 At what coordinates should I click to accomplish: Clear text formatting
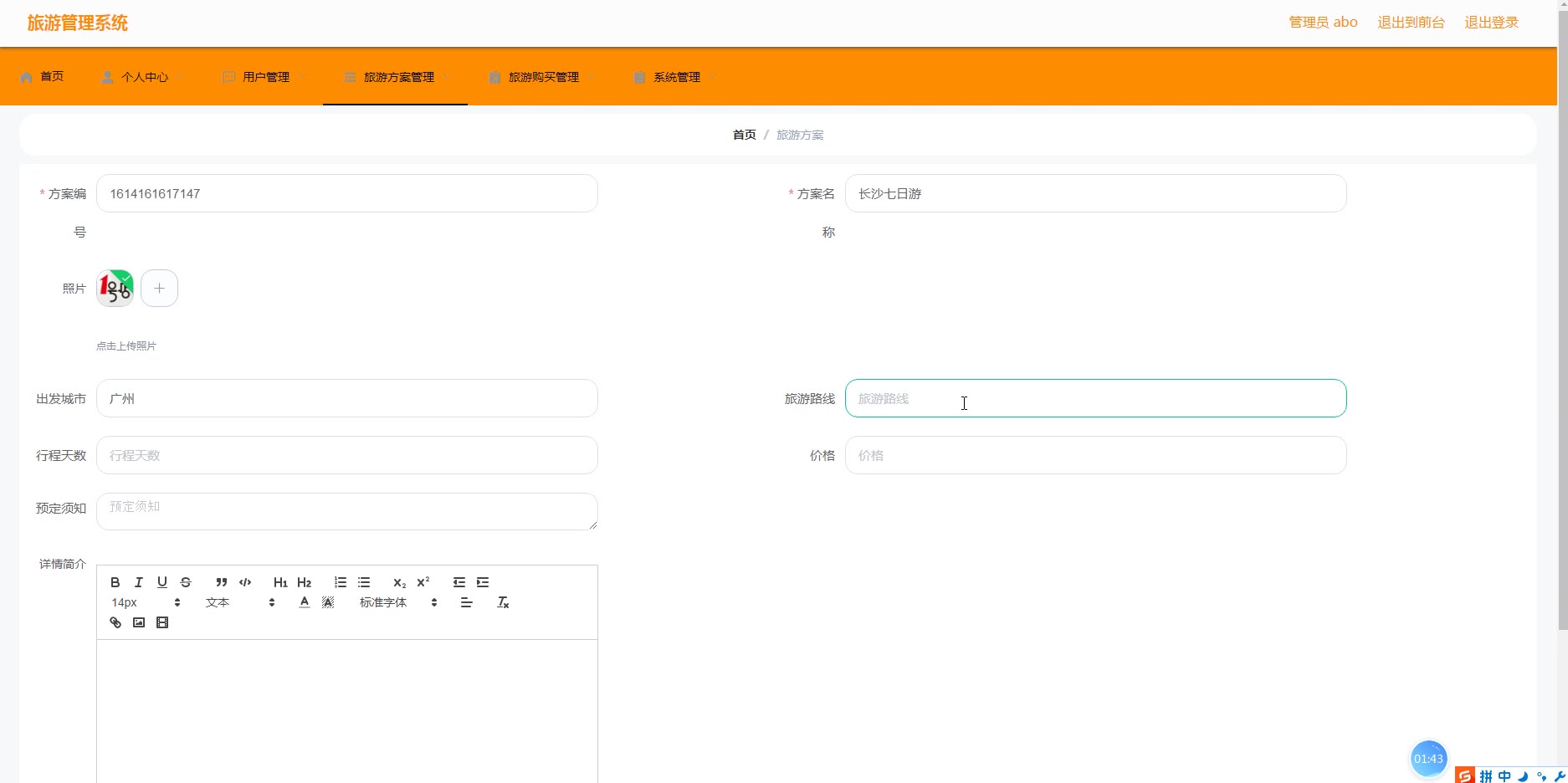click(x=503, y=602)
